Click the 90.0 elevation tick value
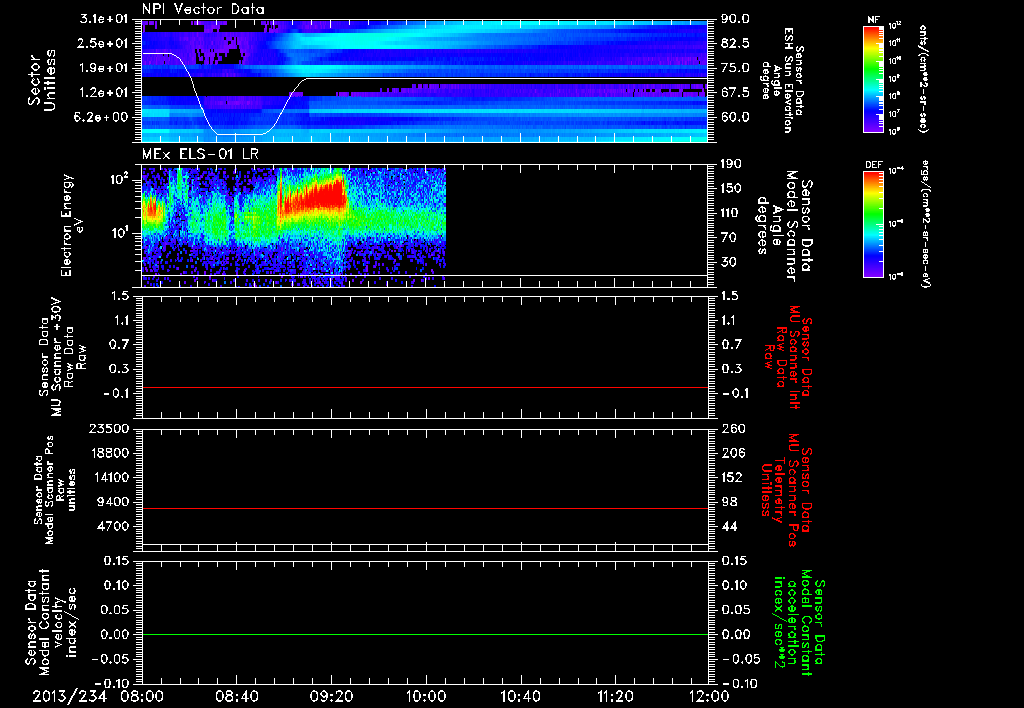The image size is (1024, 708). (735, 19)
